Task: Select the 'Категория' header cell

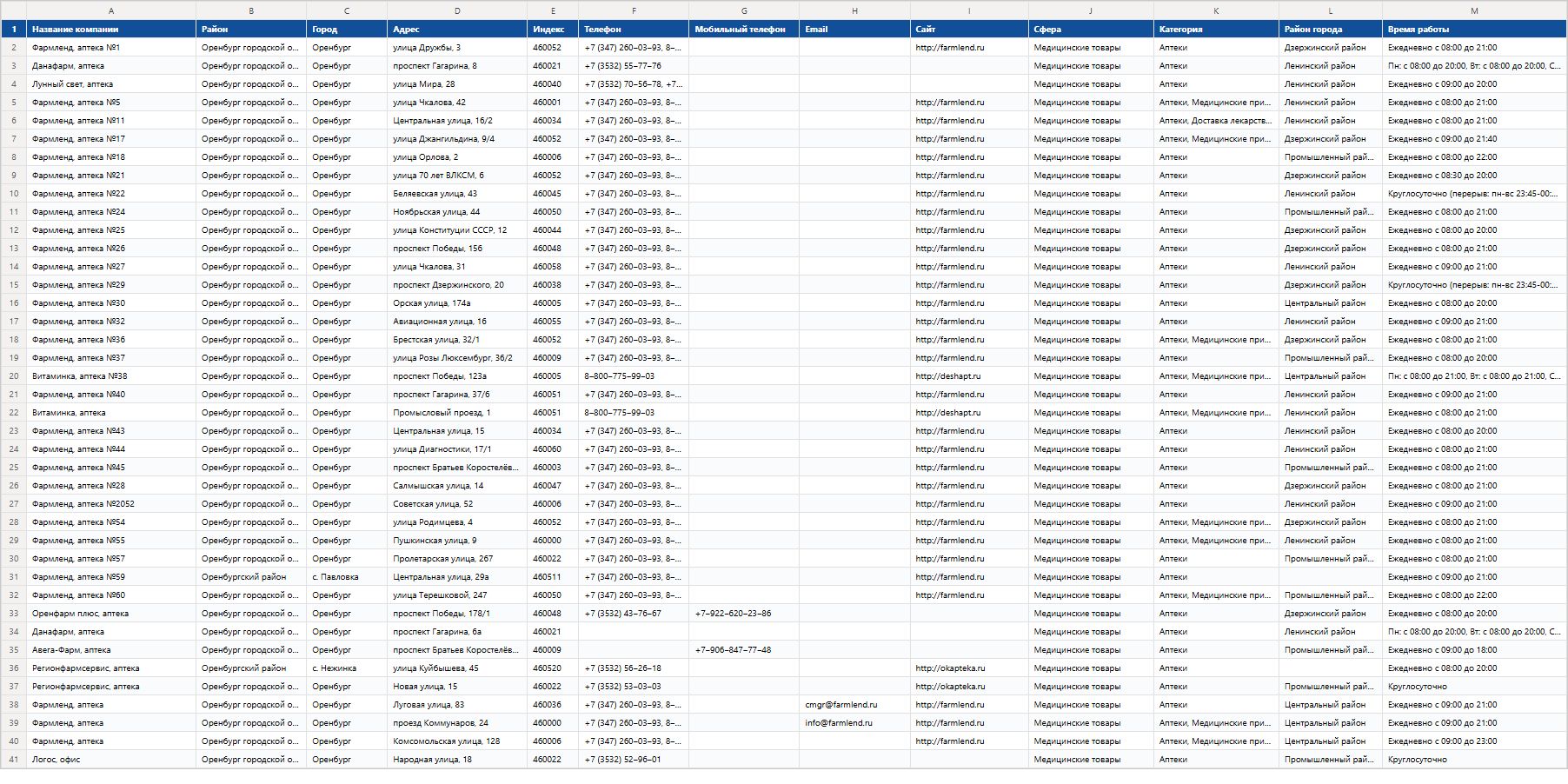Action: click(1216, 30)
